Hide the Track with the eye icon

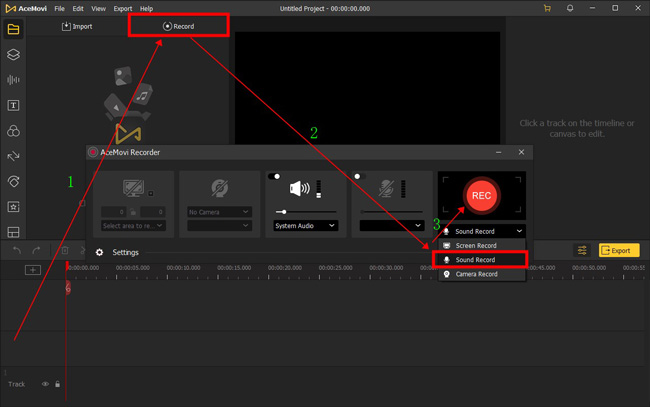(x=45, y=384)
